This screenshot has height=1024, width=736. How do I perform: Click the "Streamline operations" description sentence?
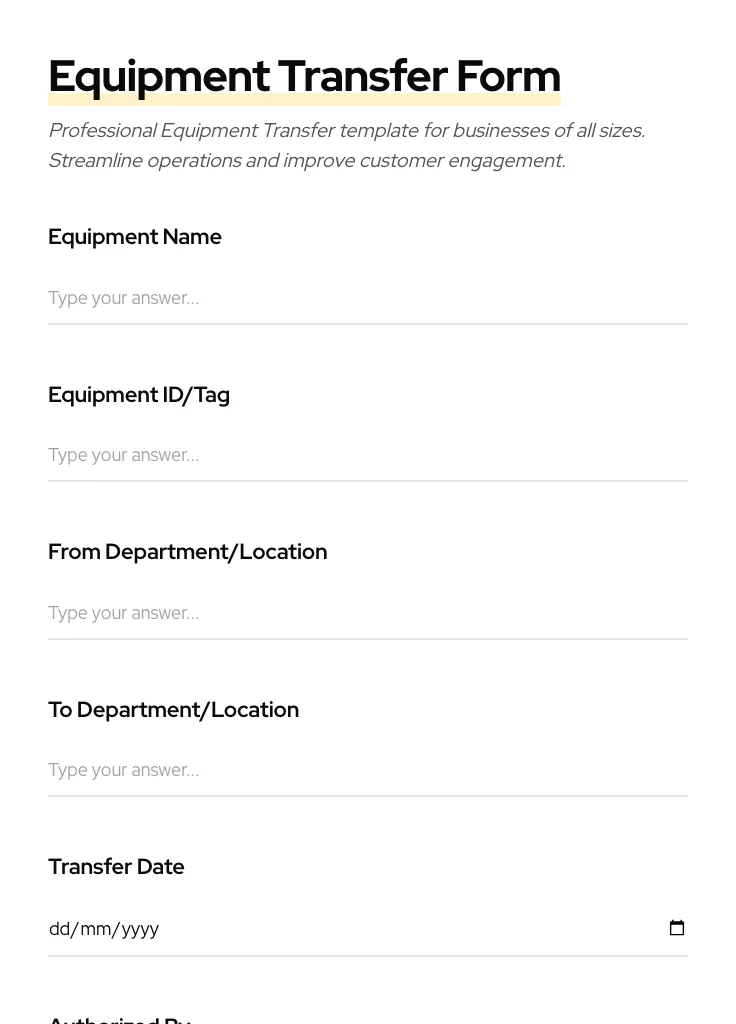[x=306, y=161]
